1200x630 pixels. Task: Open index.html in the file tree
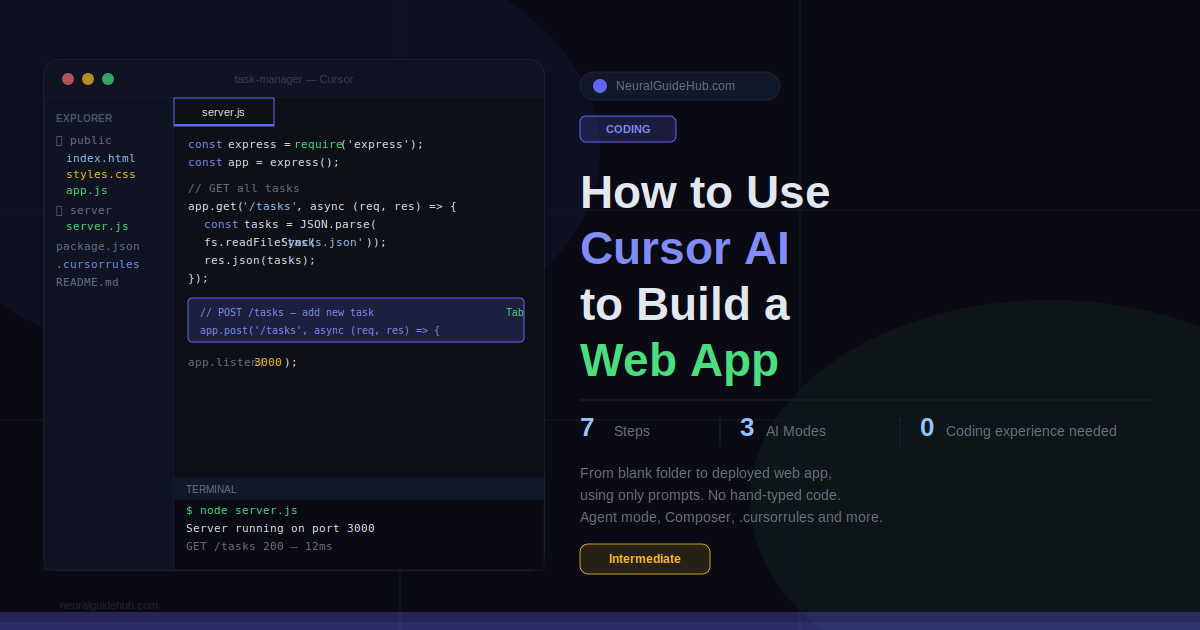point(100,158)
